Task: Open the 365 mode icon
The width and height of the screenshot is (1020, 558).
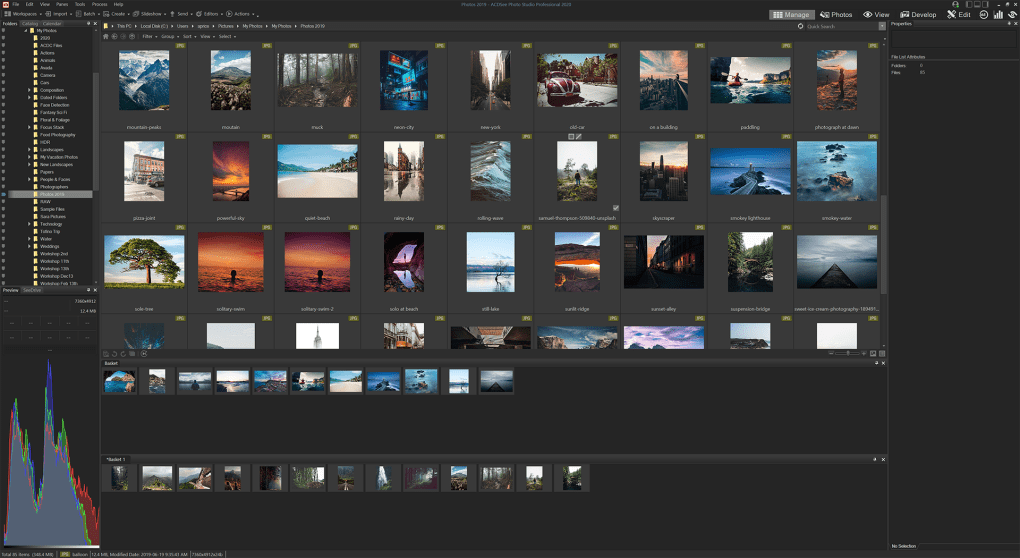Action: pos(984,14)
